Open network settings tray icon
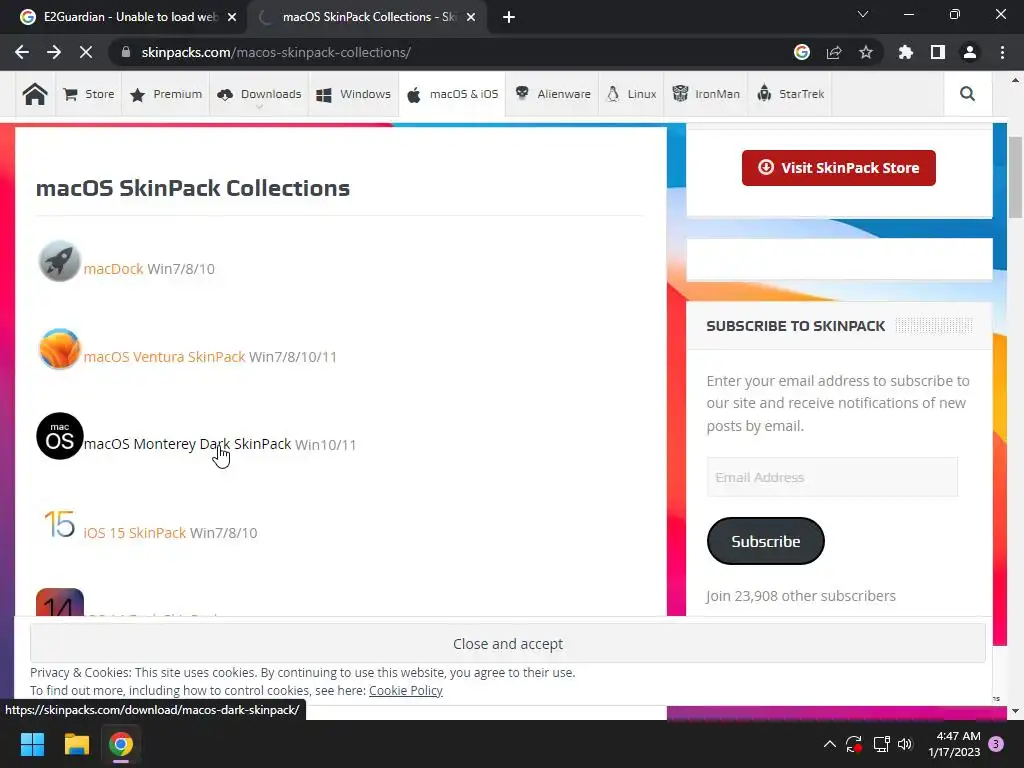Image resolution: width=1024 pixels, height=768 pixels. pos(881,744)
